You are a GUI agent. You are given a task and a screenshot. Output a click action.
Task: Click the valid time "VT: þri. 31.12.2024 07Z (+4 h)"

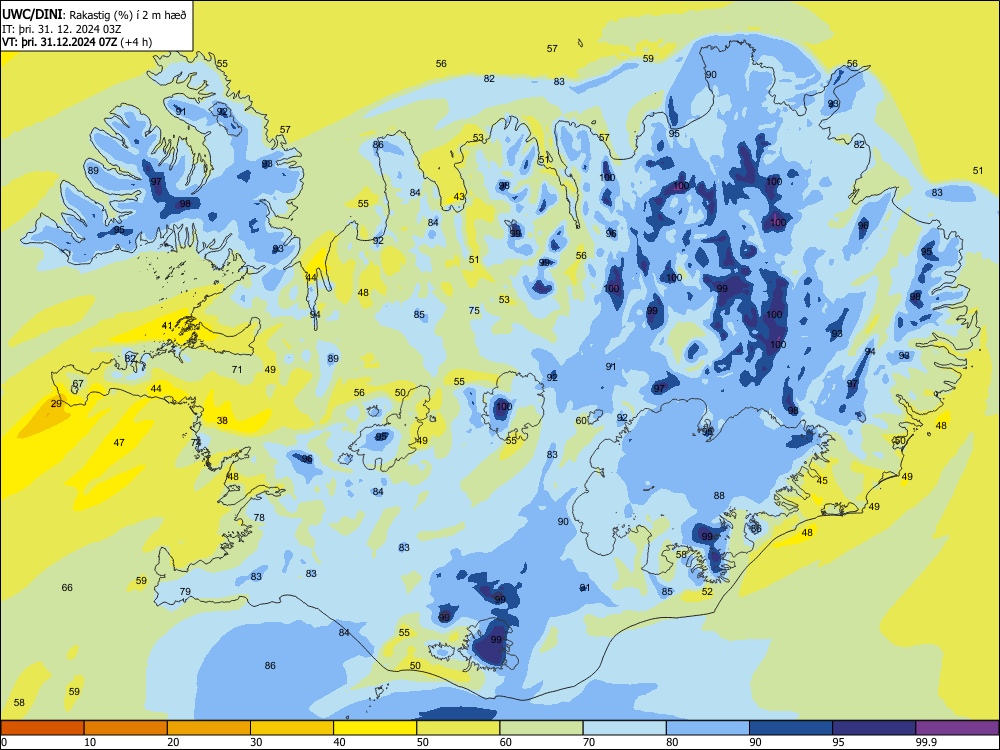click(77, 42)
